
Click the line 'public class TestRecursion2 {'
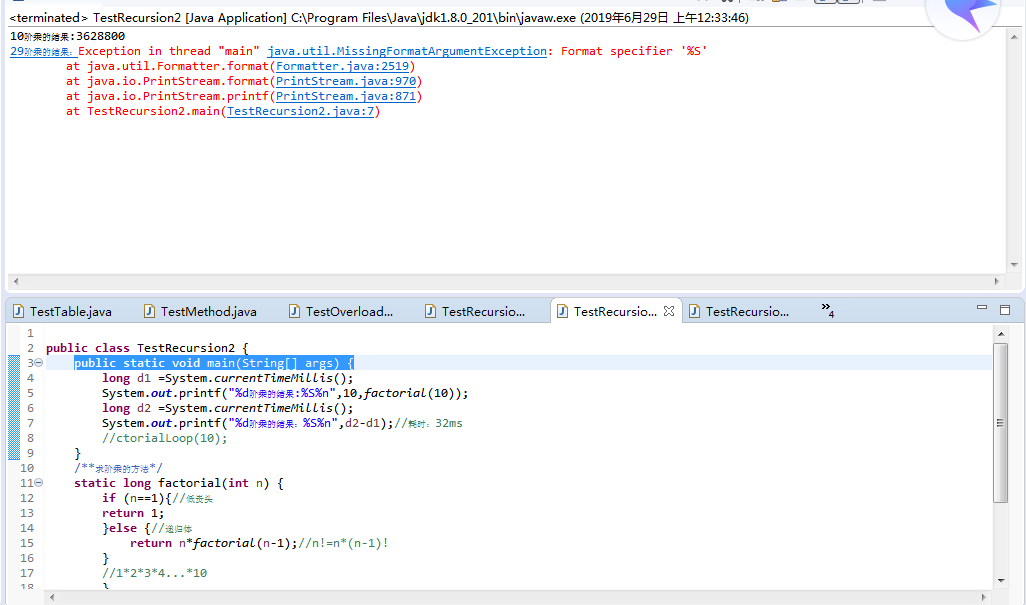(x=147, y=348)
